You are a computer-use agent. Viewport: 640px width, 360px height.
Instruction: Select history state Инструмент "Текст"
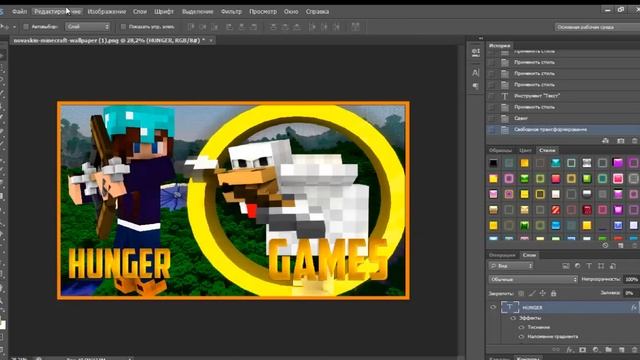[x=563, y=96]
